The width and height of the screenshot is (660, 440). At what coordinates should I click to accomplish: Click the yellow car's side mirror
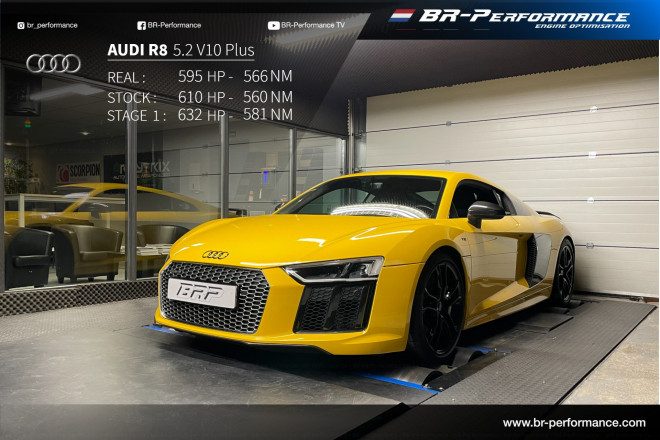tap(484, 211)
